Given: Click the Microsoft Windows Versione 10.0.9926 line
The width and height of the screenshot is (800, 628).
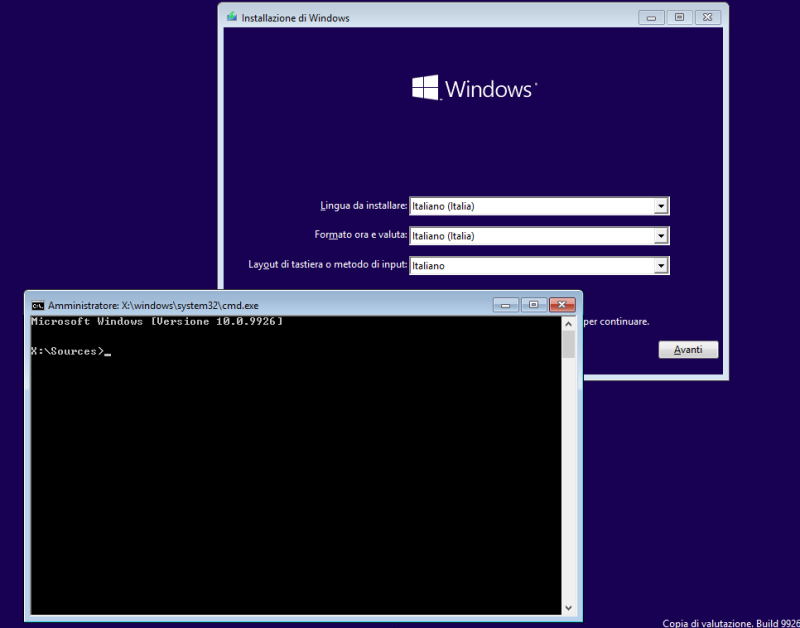Looking at the screenshot, I should pyautogui.click(x=157, y=321).
